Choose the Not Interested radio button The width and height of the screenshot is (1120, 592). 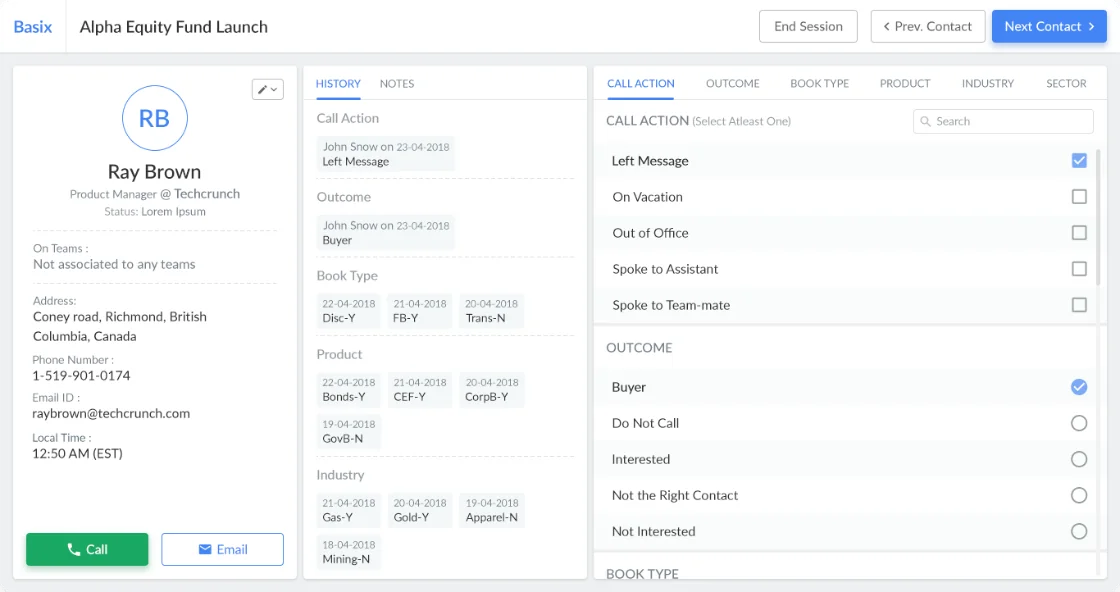tap(1079, 531)
